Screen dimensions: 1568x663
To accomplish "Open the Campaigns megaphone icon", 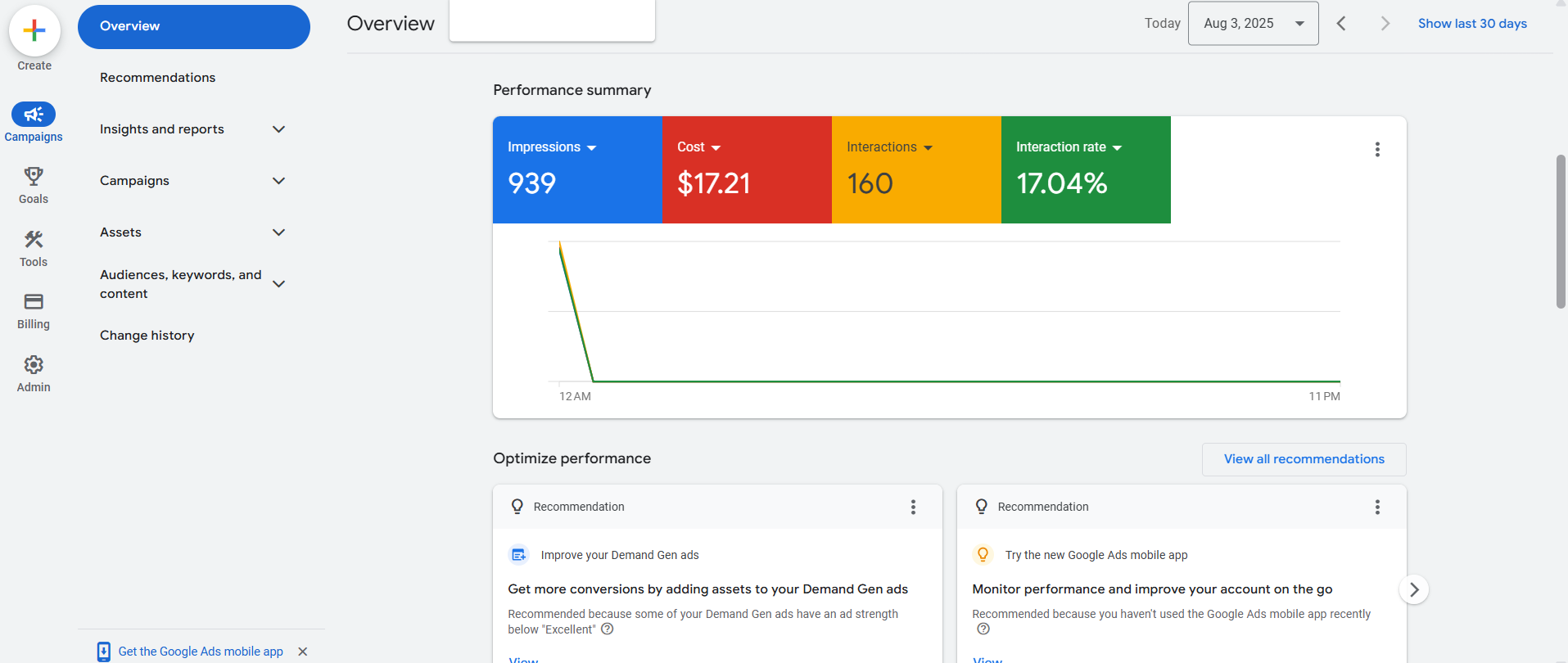I will 34,114.
